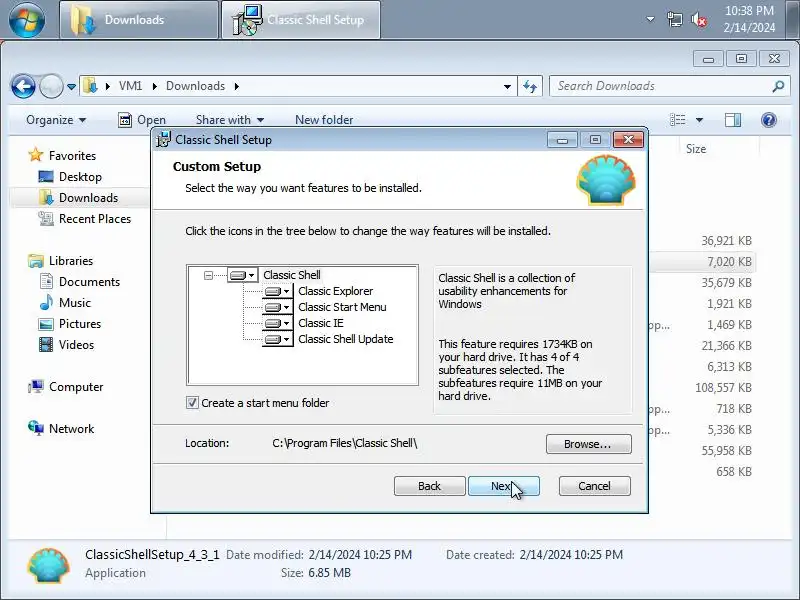
Task: Click Explorer back navigation arrow
Action: (23, 86)
